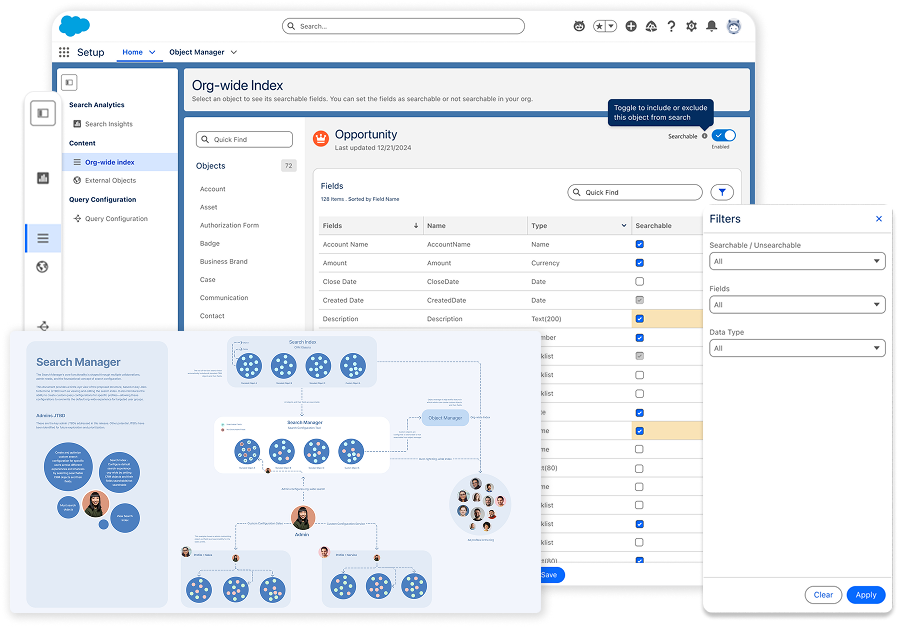Expand the Favorites list dropdown arrow
The height and width of the screenshot is (627, 898).
(x=611, y=26)
